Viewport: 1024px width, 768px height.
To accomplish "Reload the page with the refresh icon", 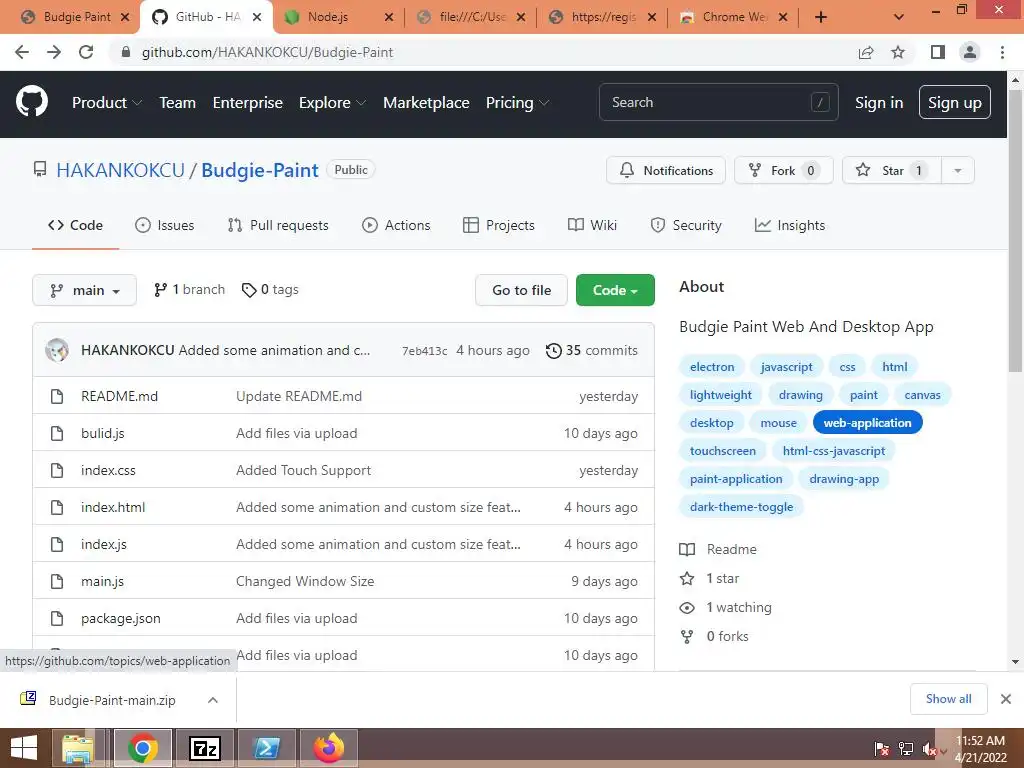I will point(86,52).
